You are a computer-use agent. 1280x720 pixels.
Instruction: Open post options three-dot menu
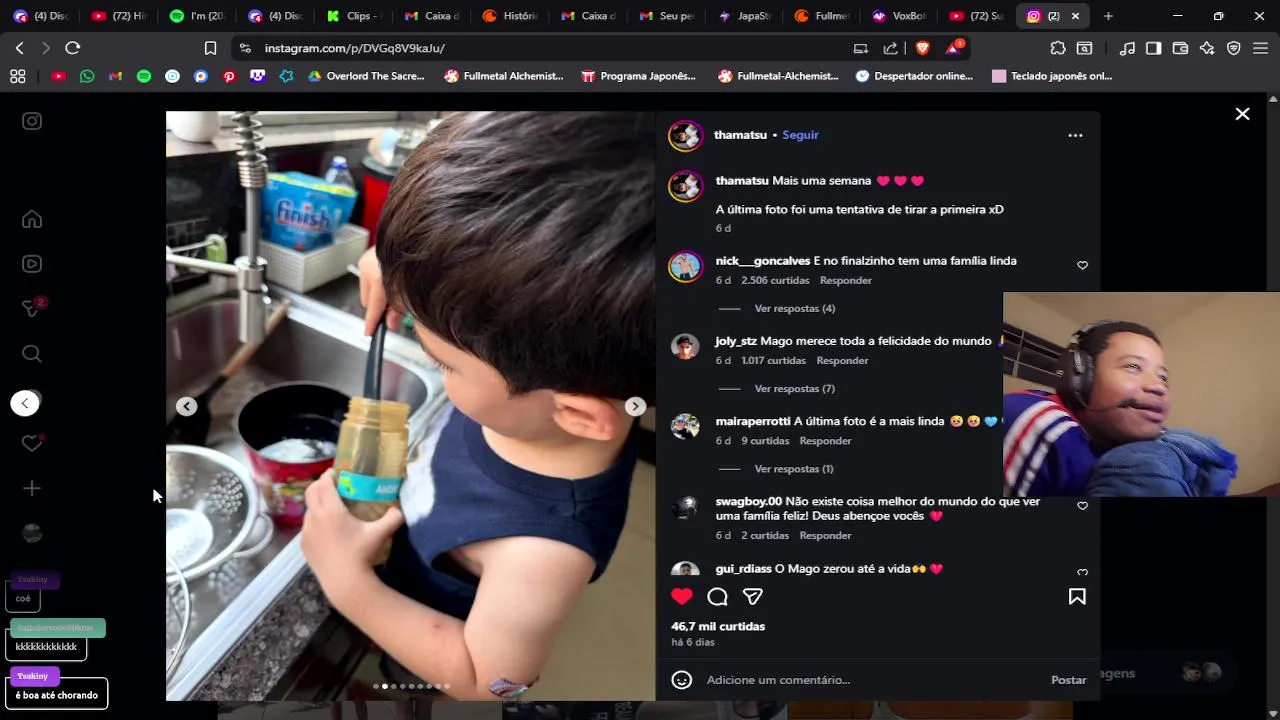pyautogui.click(x=1075, y=135)
